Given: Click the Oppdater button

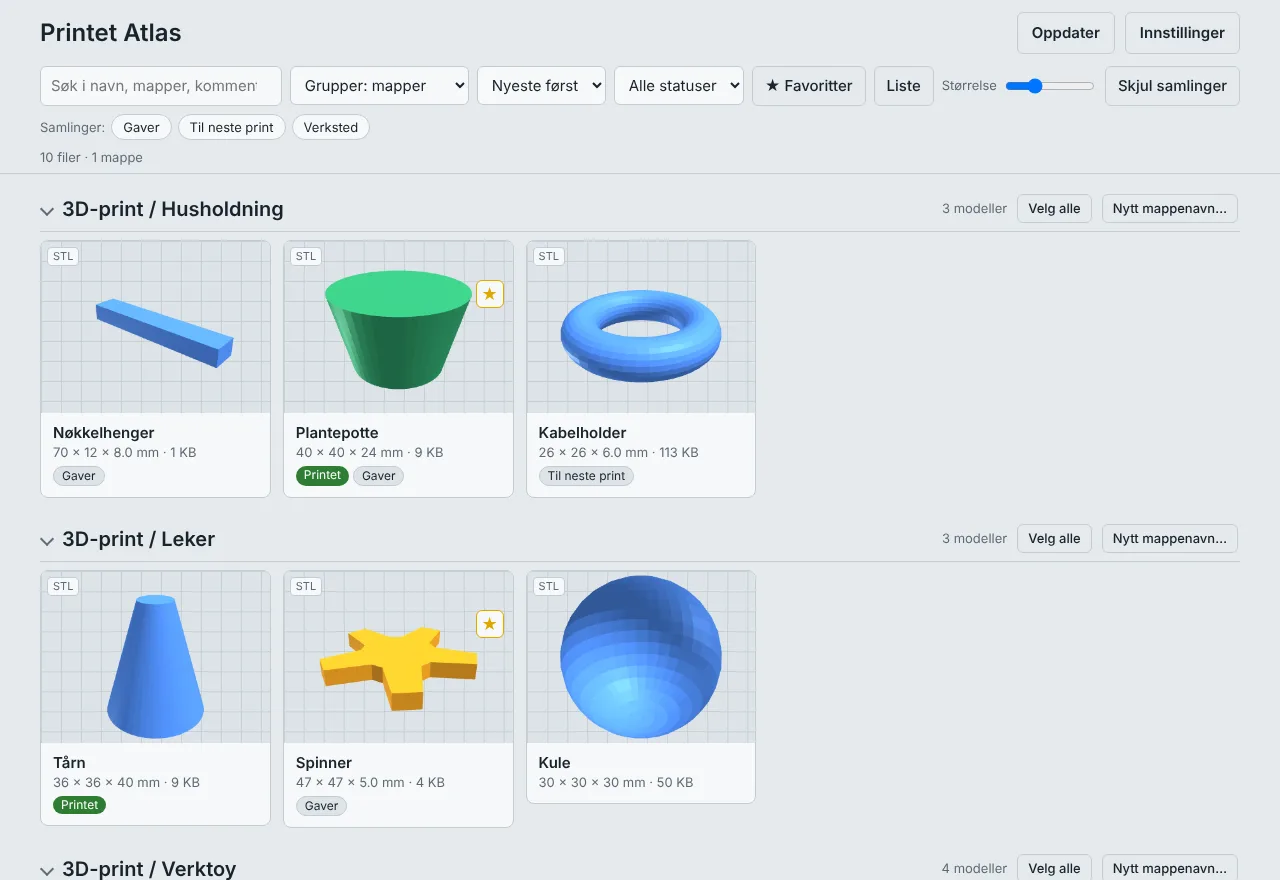Looking at the screenshot, I should pos(1066,33).
